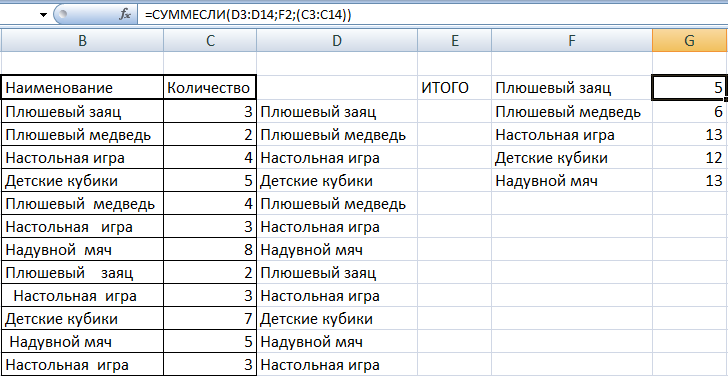Image resolution: width=728 pixels, height=376 pixels.
Task: Select column F header
Action: (572, 41)
